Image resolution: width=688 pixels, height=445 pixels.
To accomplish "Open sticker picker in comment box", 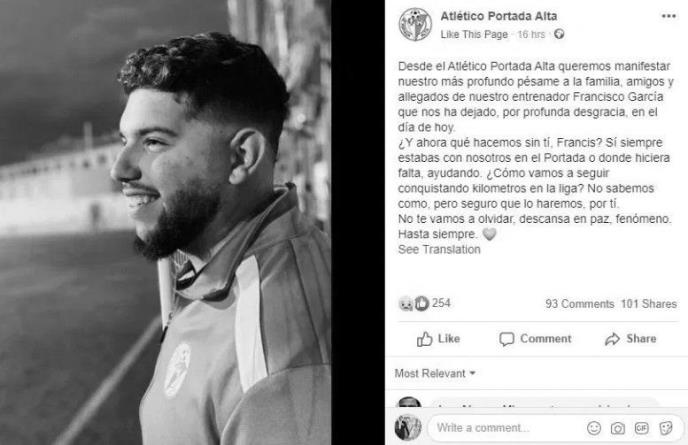I will tap(666, 428).
